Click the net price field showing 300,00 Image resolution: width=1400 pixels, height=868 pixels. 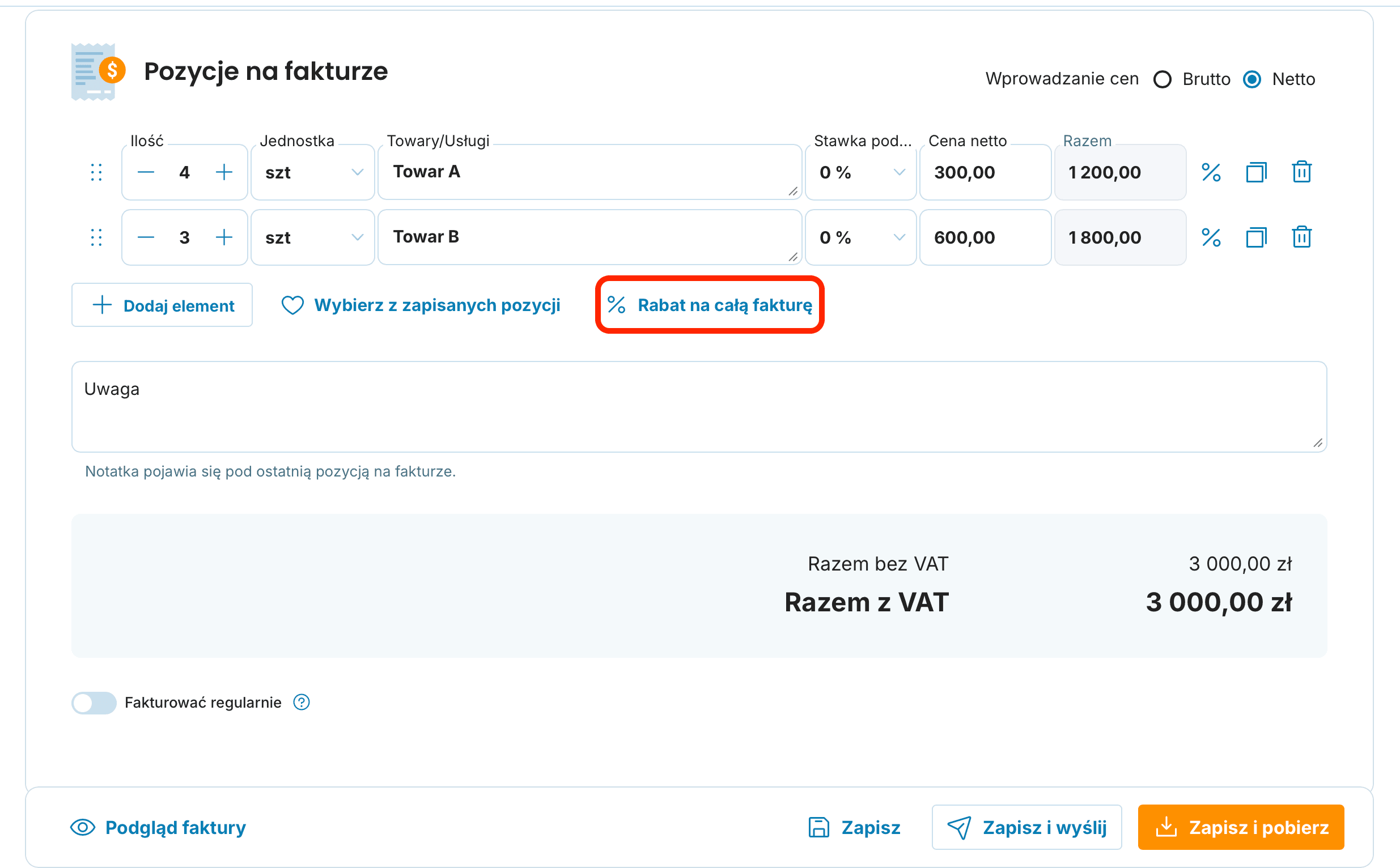click(x=986, y=172)
